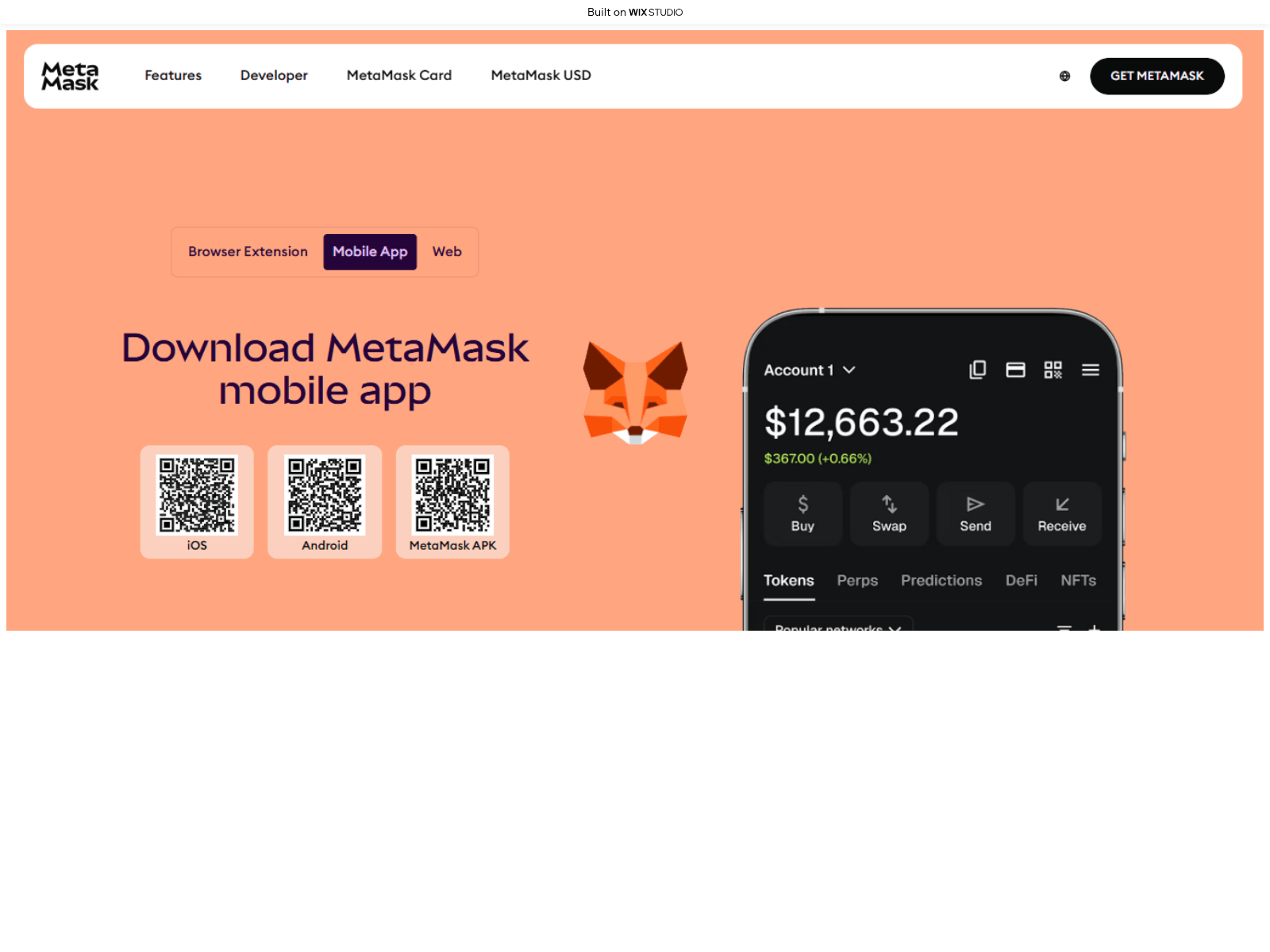Open the Features navigation menu
The width and height of the screenshot is (1270, 952).
(x=173, y=75)
